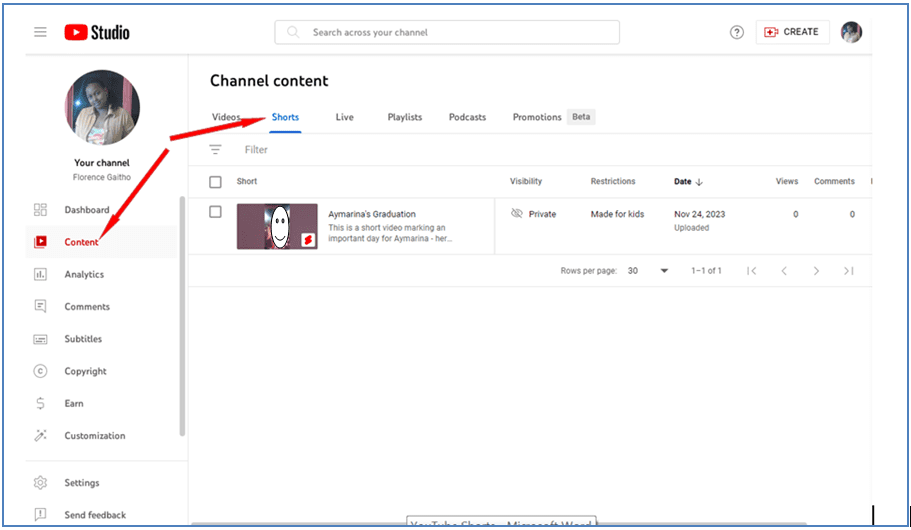Click the Views column header
Image resolution: width=911 pixels, height=530 pixels.
(787, 181)
